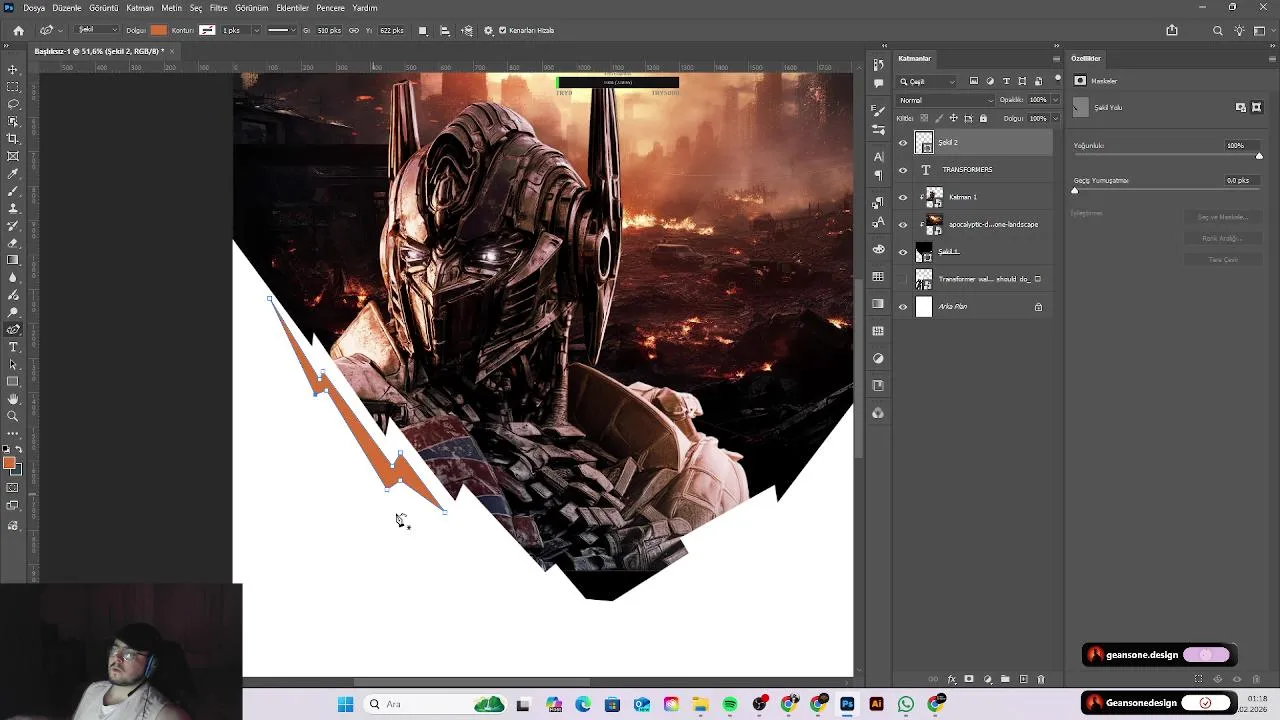Open Spotify from the taskbar
This screenshot has height=720, width=1280.
[x=730, y=704]
